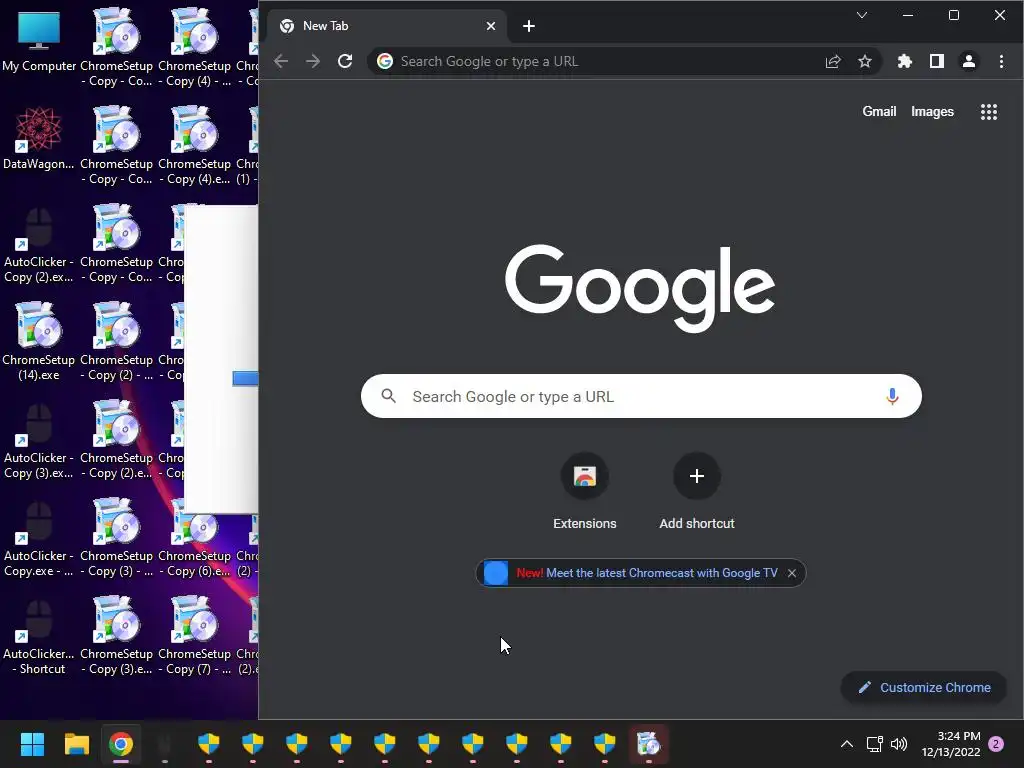The image size is (1024, 768).
Task: Click the Chromecast with Google TV promo link
Action: (662, 573)
